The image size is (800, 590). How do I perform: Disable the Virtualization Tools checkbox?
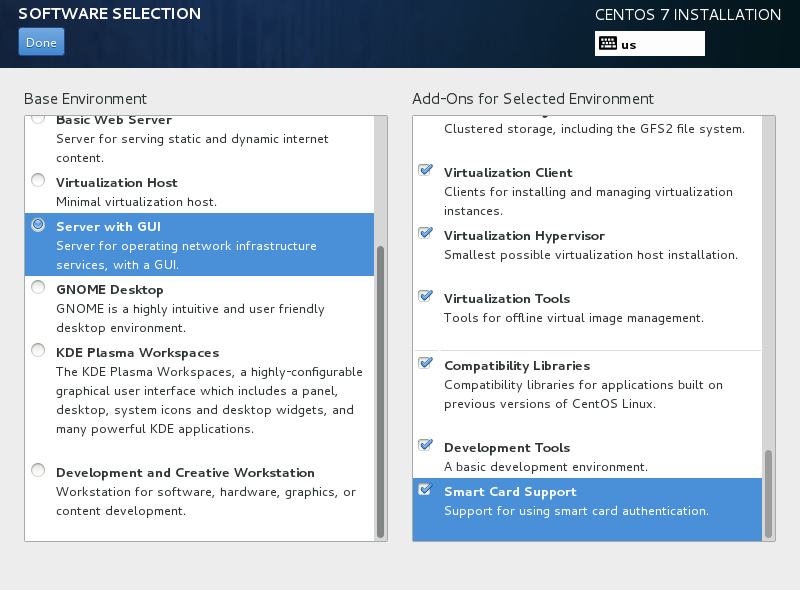[x=425, y=297]
